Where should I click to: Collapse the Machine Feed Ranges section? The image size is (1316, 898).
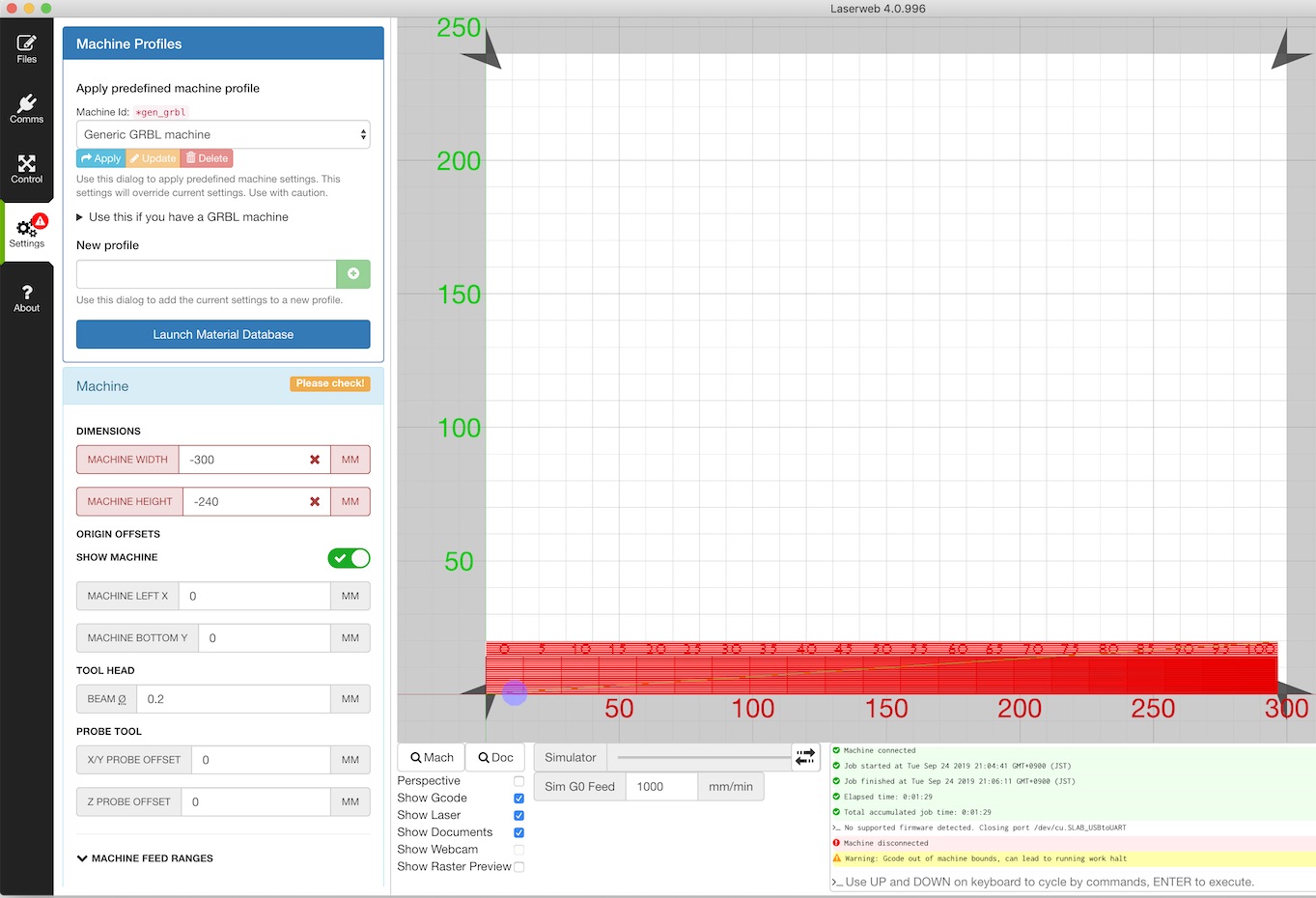pyautogui.click(x=145, y=857)
